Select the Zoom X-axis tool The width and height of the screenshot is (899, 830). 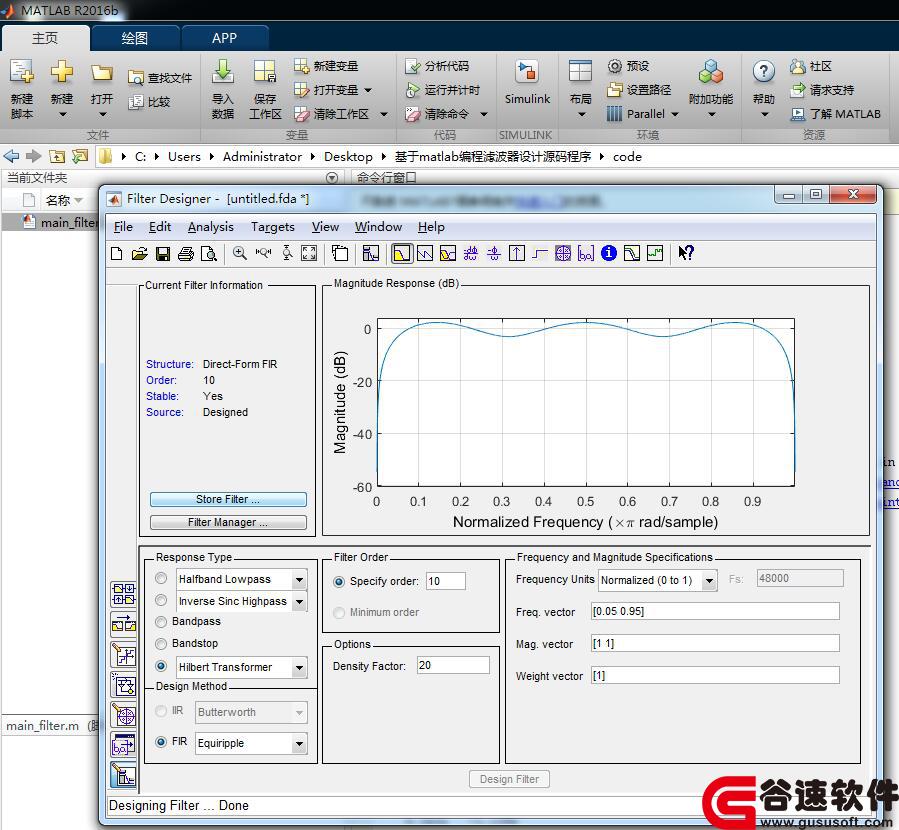[x=263, y=253]
